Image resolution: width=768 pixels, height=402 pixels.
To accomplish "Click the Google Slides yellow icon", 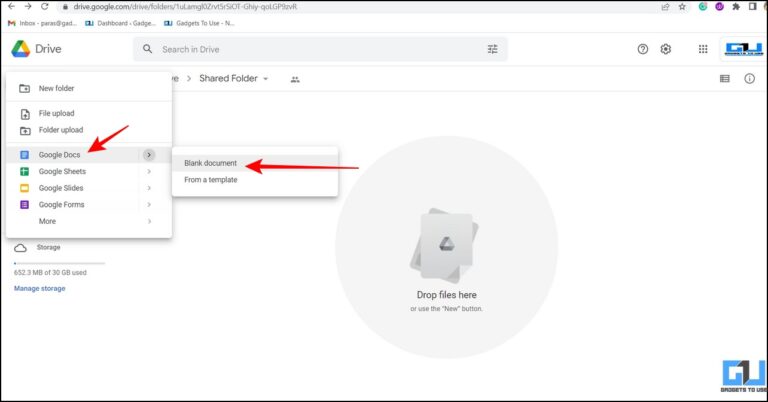I will click(x=24, y=188).
